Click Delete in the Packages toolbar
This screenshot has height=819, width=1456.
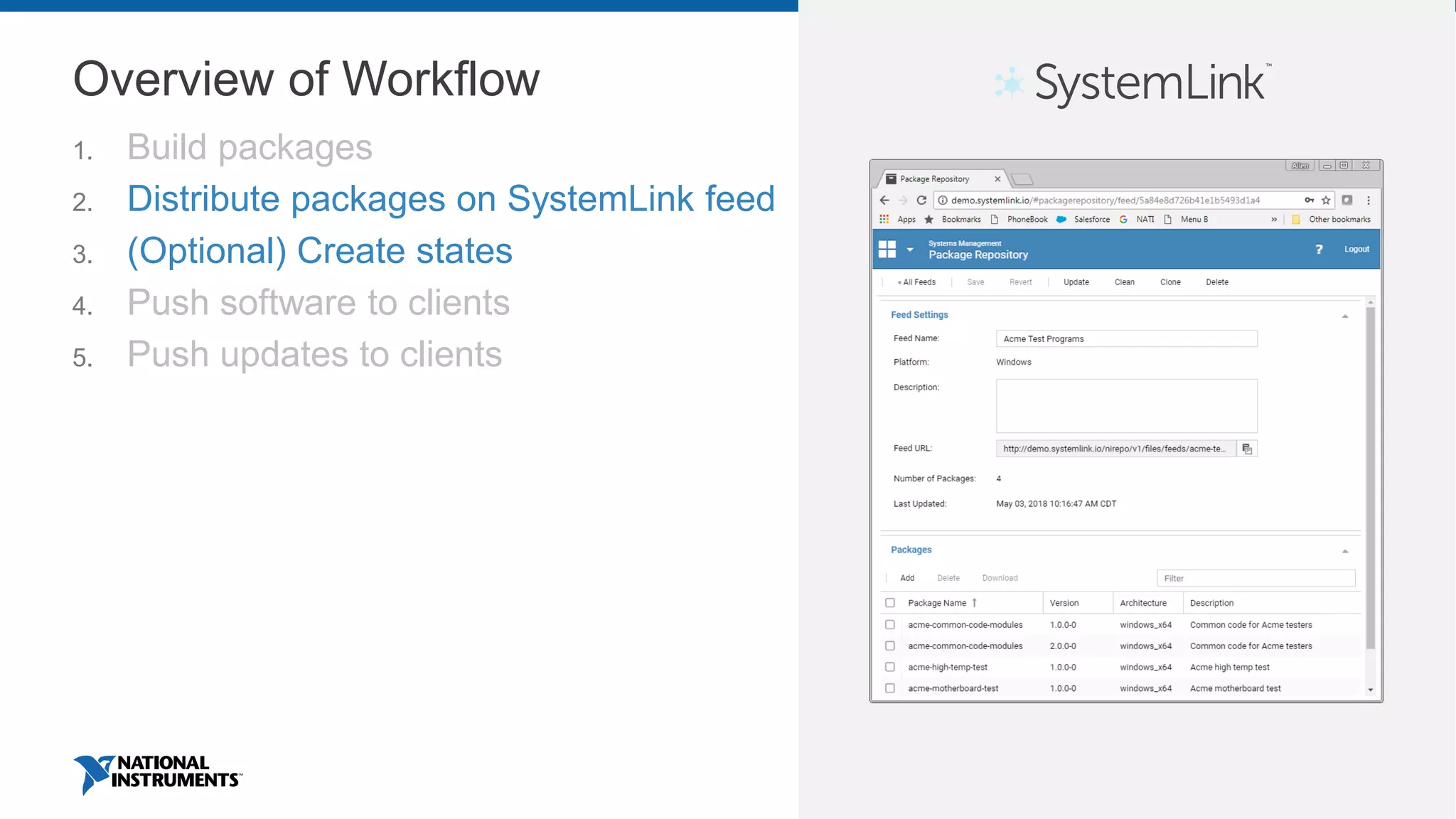[948, 578]
